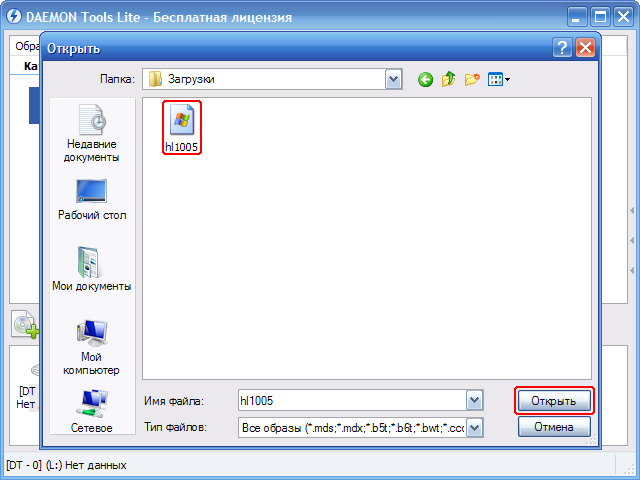Expand the file type dropdown
Image resolution: width=640 pixels, height=480 pixels.
(474, 428)
